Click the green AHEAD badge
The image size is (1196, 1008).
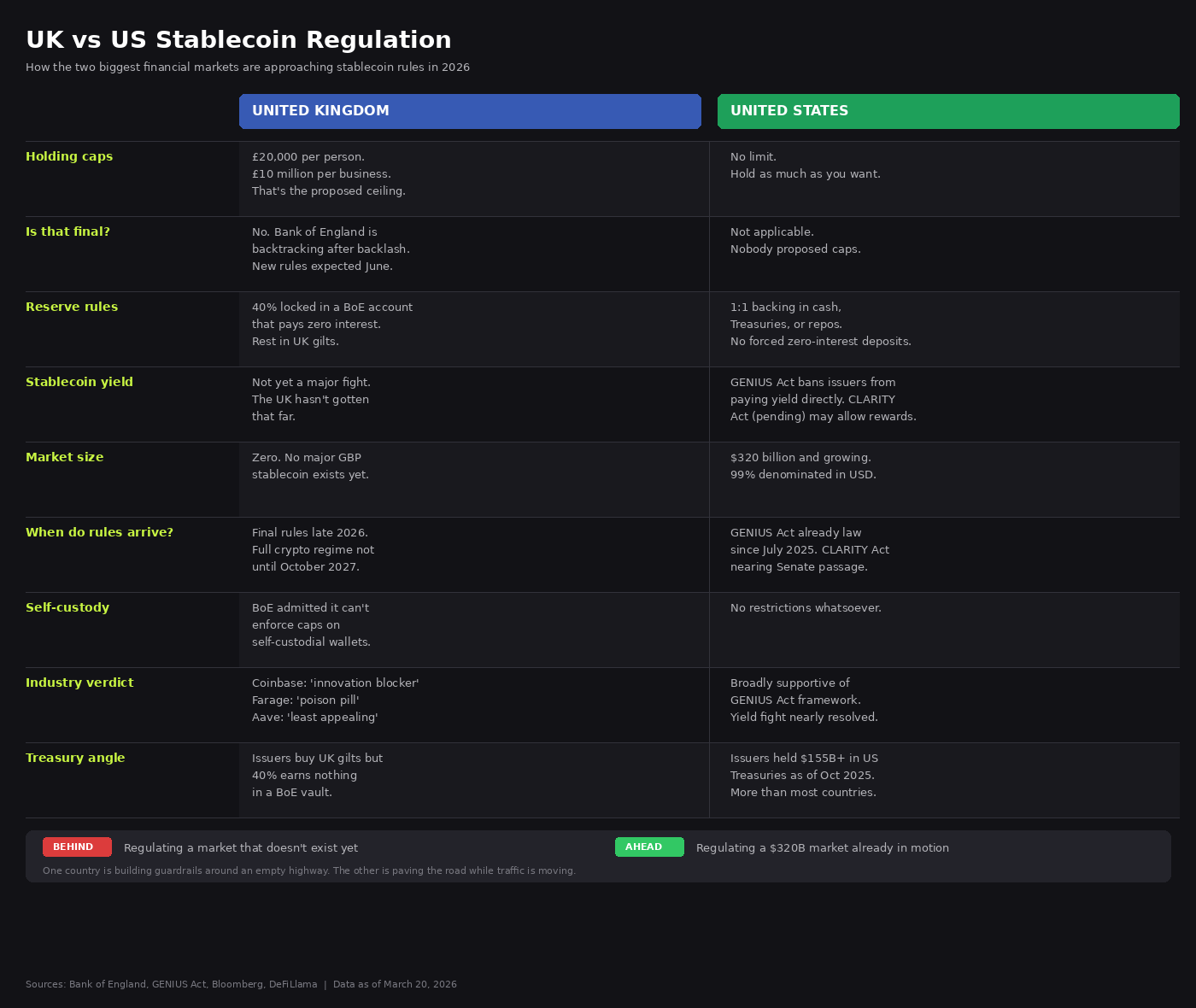[649, 847]
